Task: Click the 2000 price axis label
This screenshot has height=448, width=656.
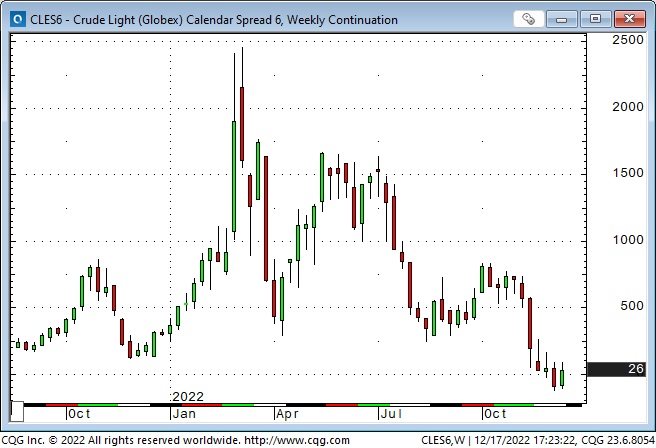Action: coord(628,107)
